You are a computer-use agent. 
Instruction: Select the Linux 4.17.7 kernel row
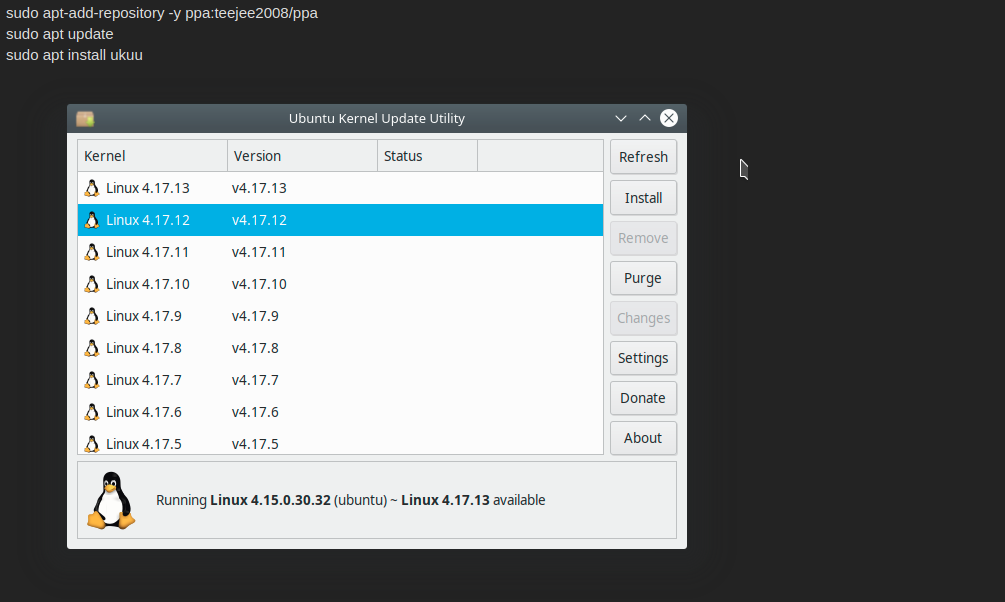[x=340, y=380]
